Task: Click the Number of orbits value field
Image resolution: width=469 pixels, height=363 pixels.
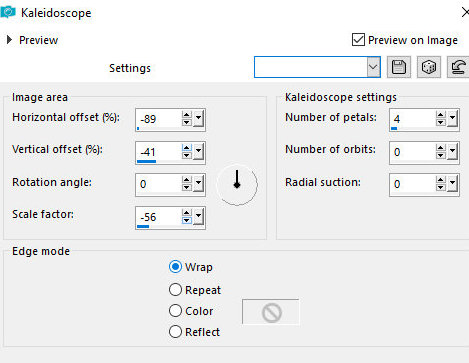Action: (x=413, y=152)
